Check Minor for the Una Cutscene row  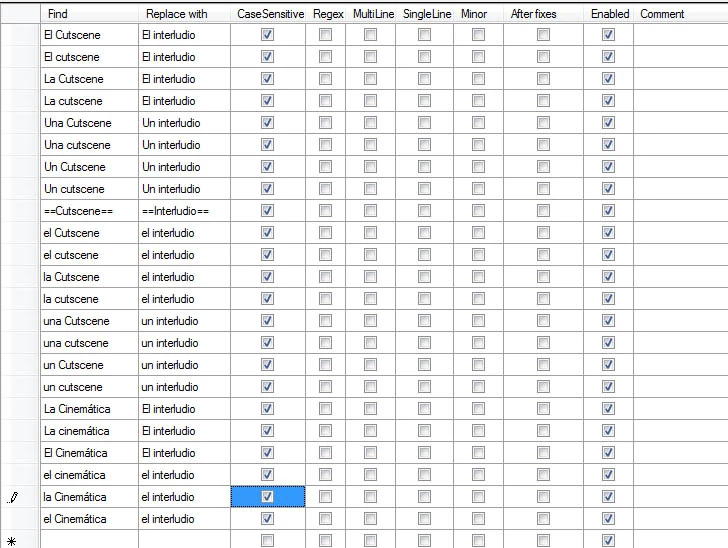[x=478, y=123]
